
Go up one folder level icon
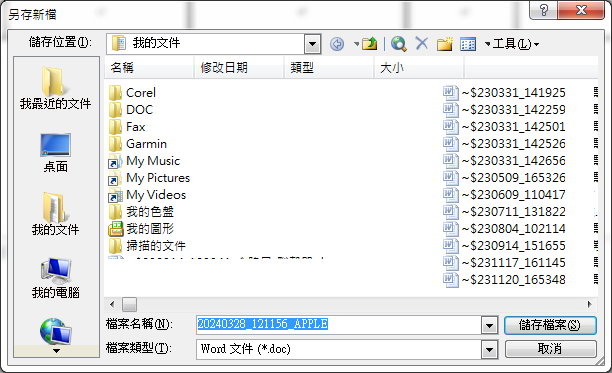369,44
